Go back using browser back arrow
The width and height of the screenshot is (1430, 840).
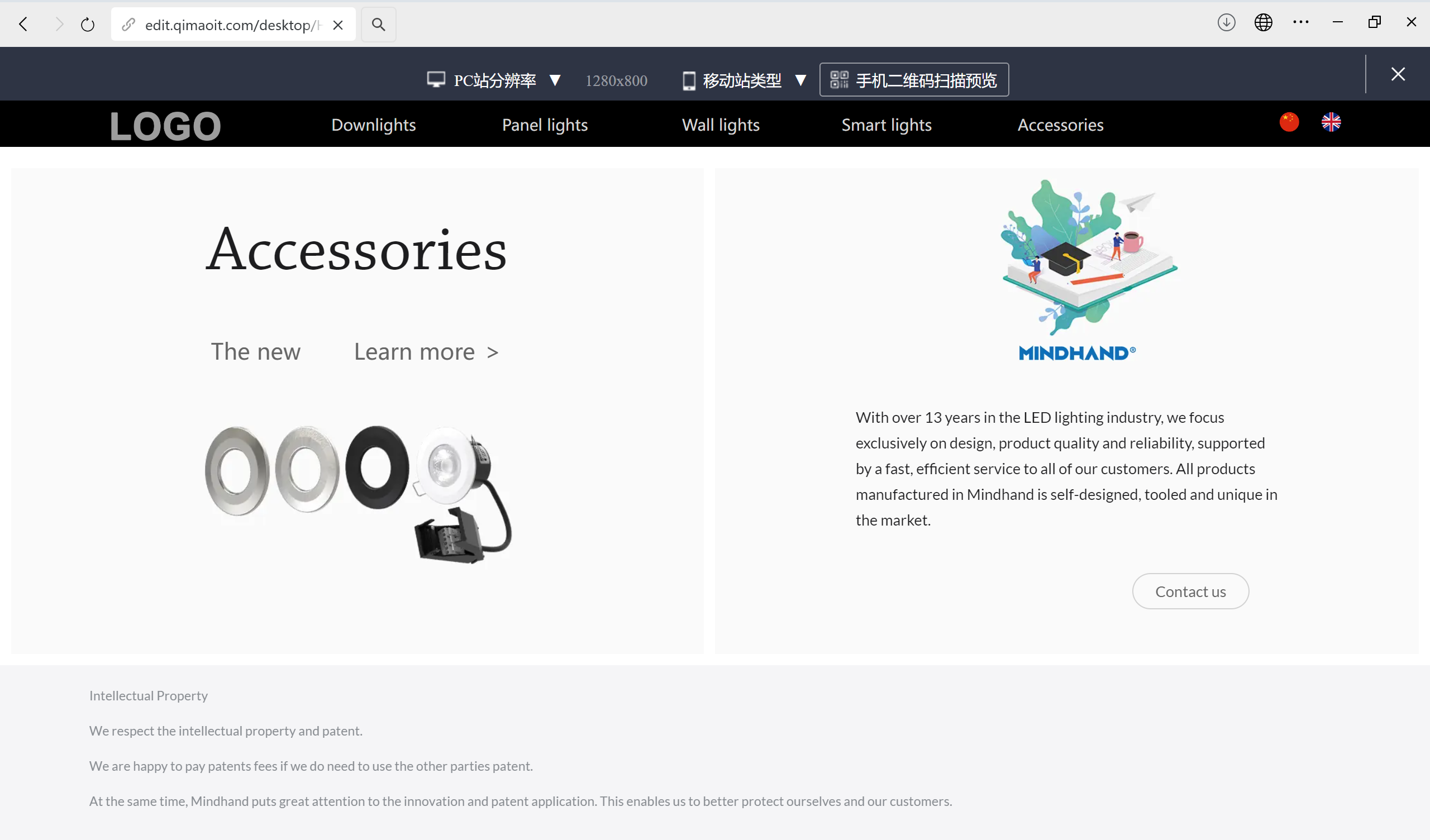tap(23, 25)
